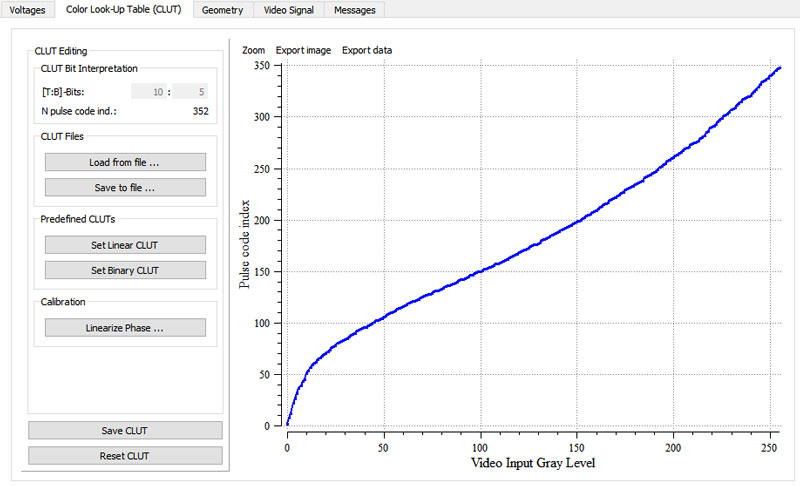Switch to the Voltages tab

(27, 10)
